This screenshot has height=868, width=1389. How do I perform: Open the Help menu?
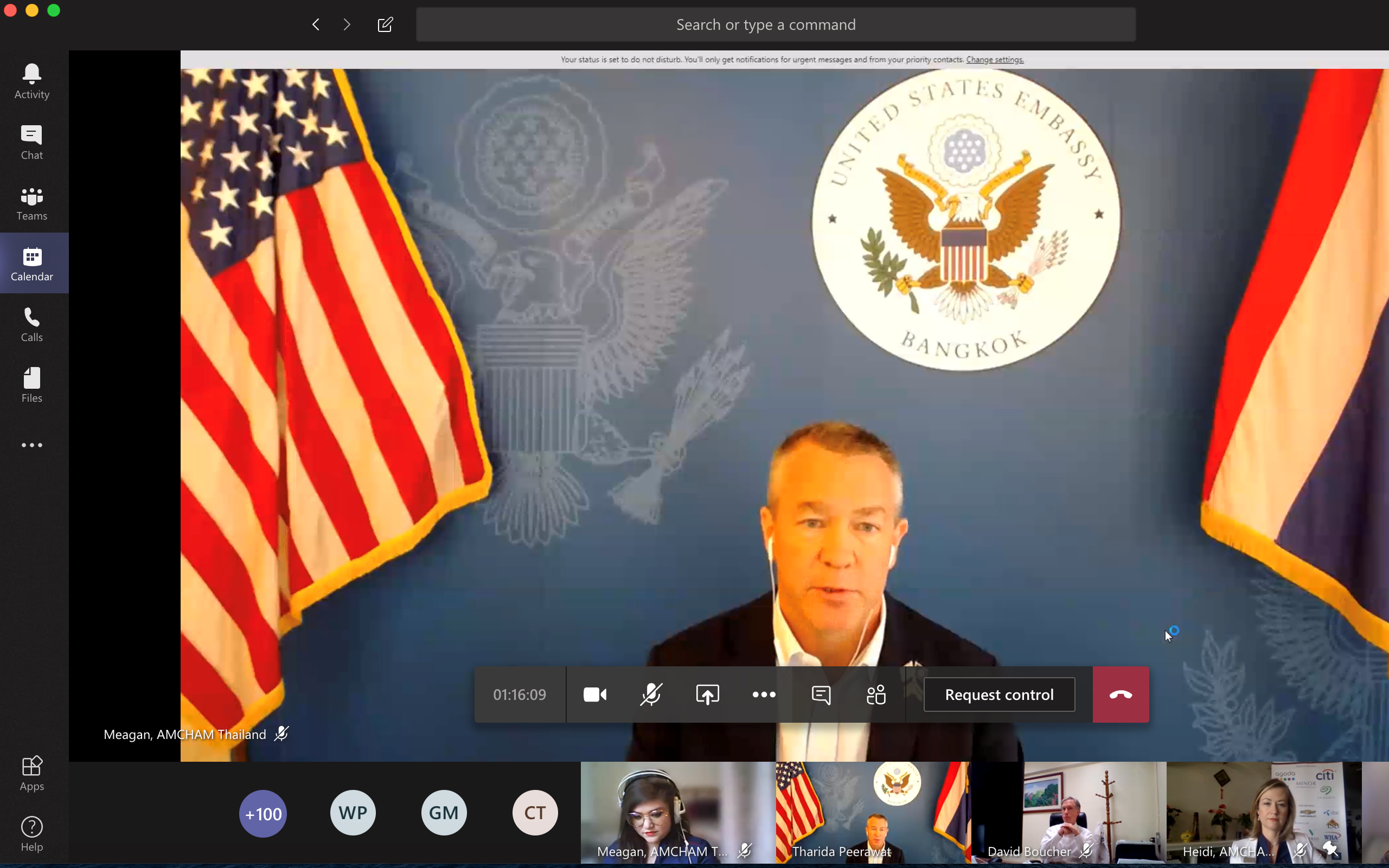[x=31, y=834]
